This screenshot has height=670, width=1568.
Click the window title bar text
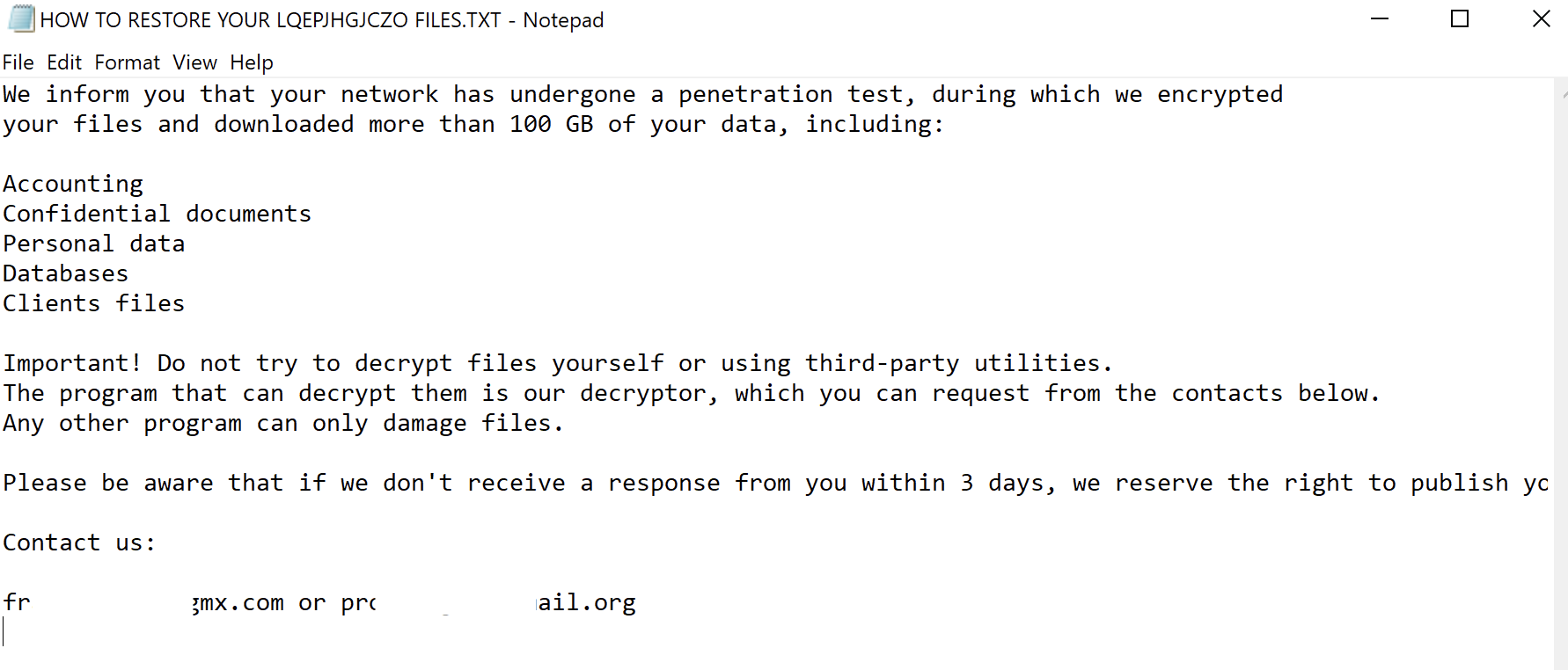click(x=322, y=20)
